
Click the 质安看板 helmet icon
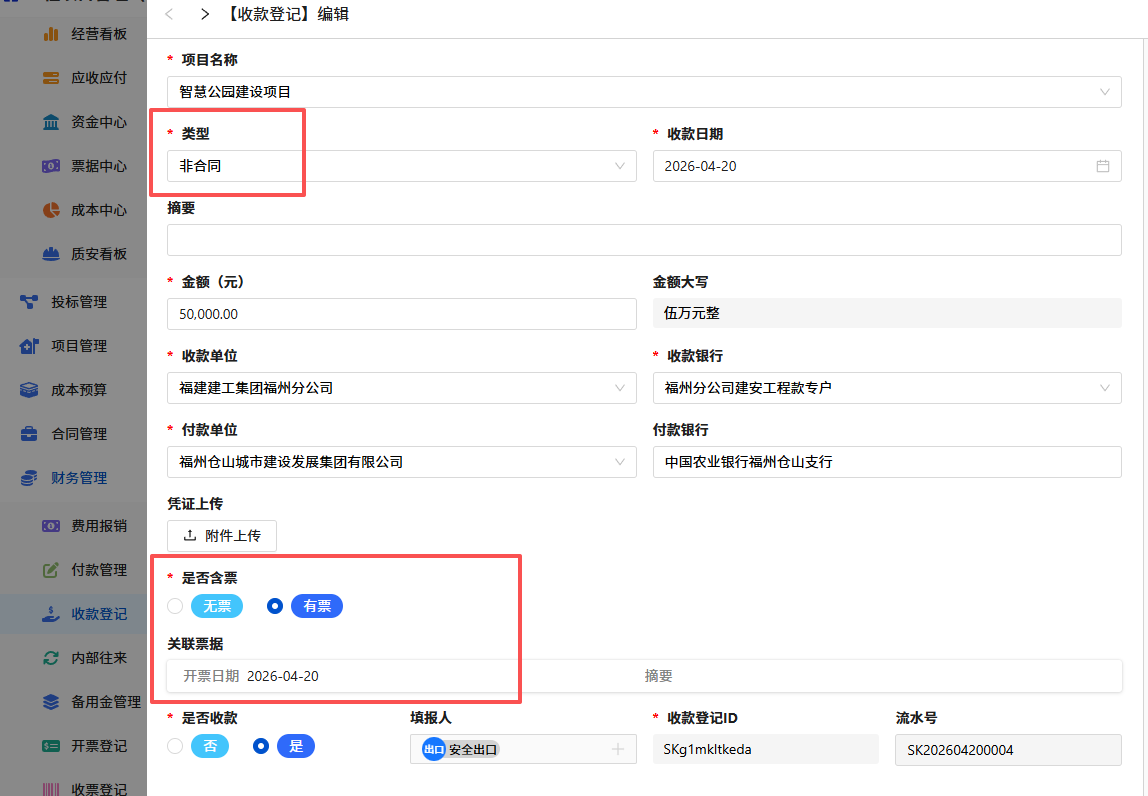[x=51, y=254]
